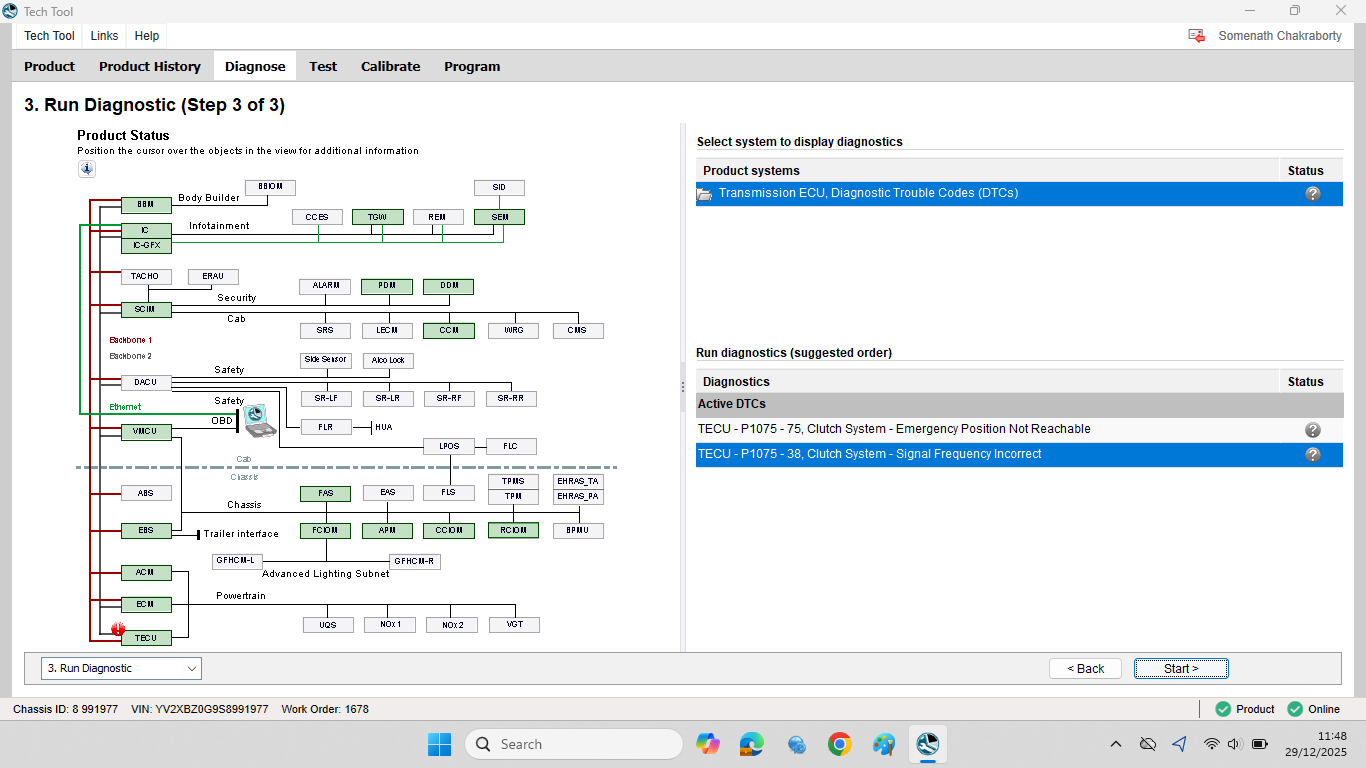This screenshot has height=768, width=1366.
Task: Switch to the Calibrate tab
Action: click(391, 67)
